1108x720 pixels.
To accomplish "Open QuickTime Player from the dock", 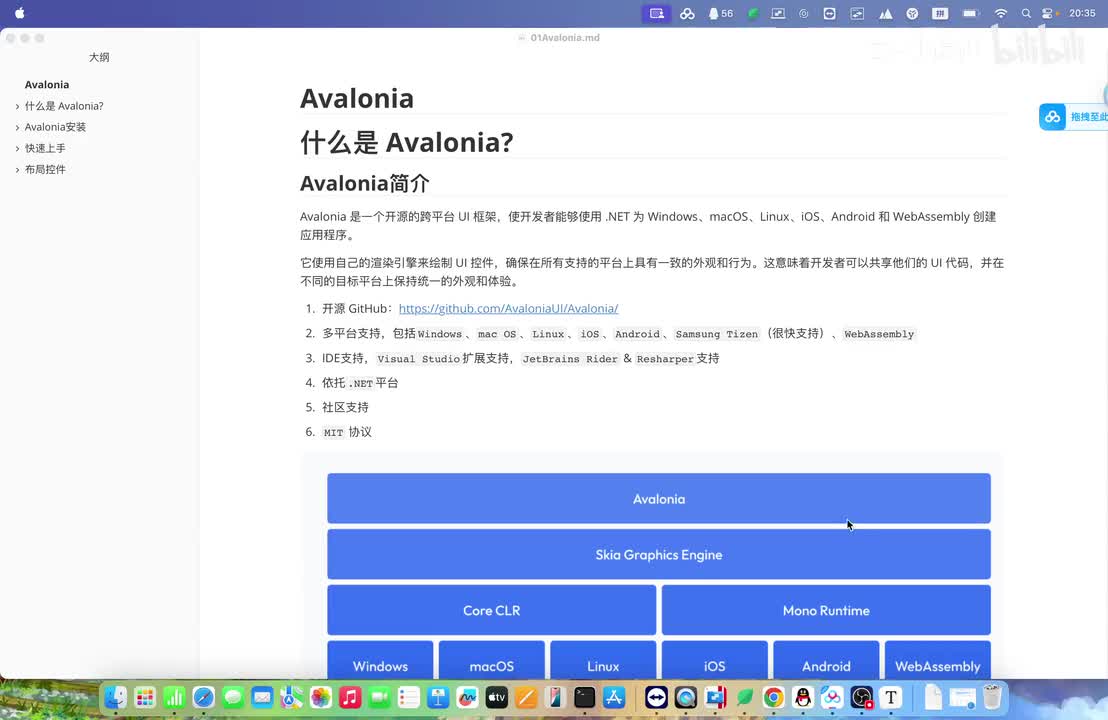I will [x=685, y=698].
